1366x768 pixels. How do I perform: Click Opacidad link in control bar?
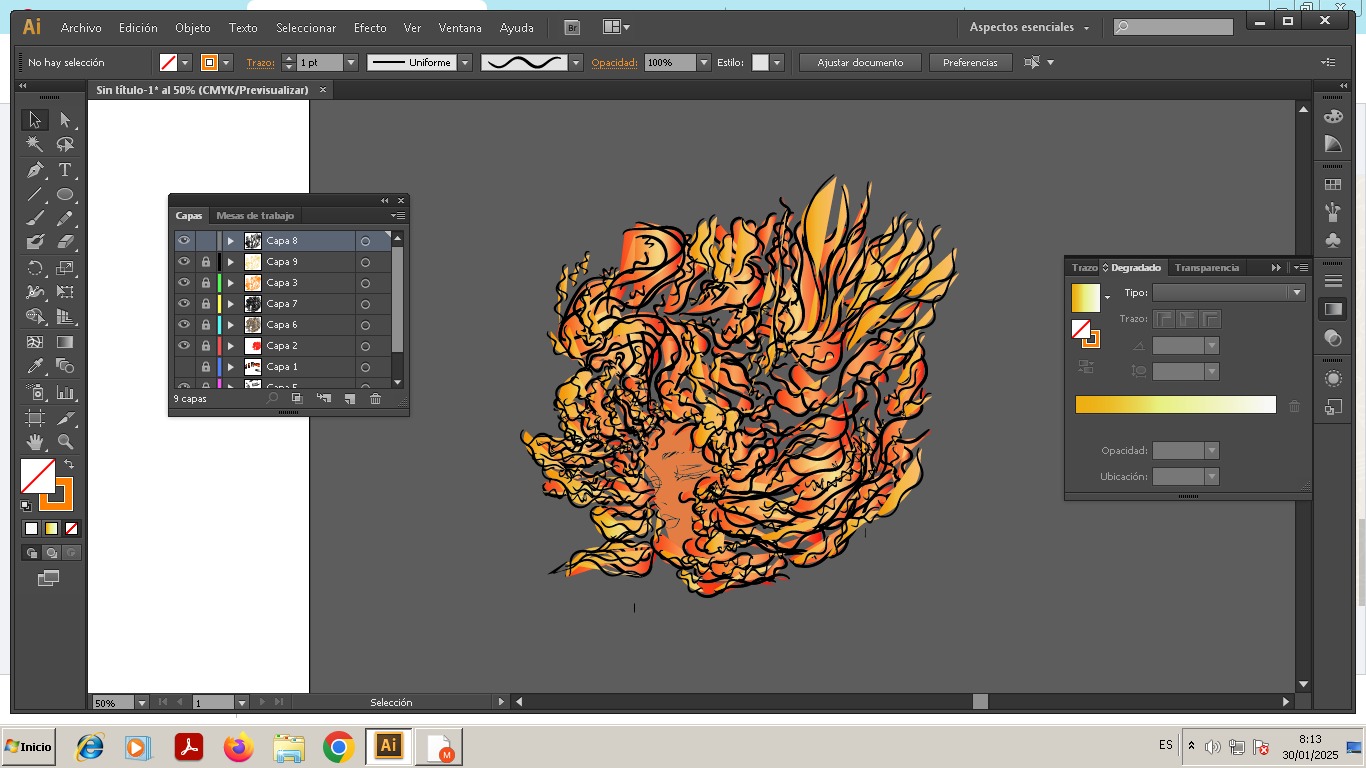(x=614, y=63)
